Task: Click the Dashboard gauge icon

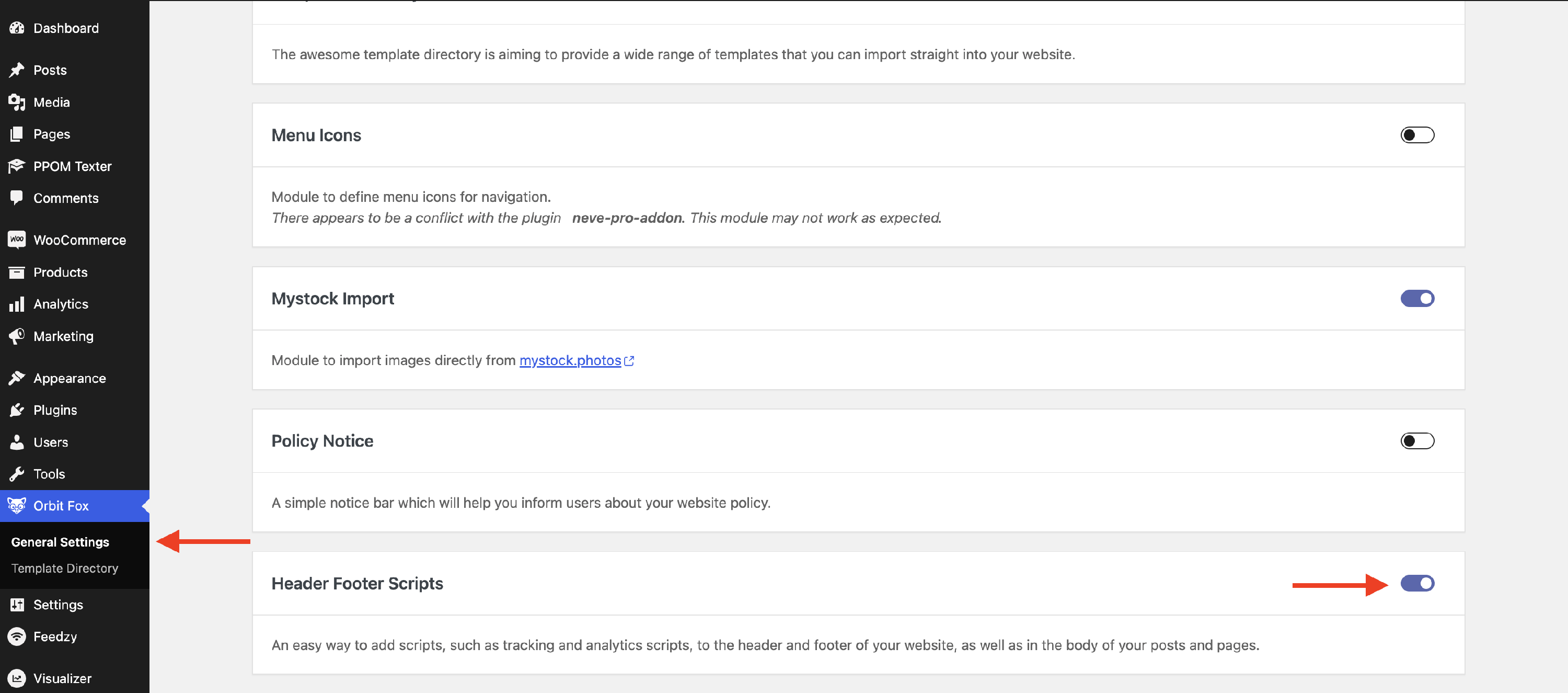Action: click(17, 28)
